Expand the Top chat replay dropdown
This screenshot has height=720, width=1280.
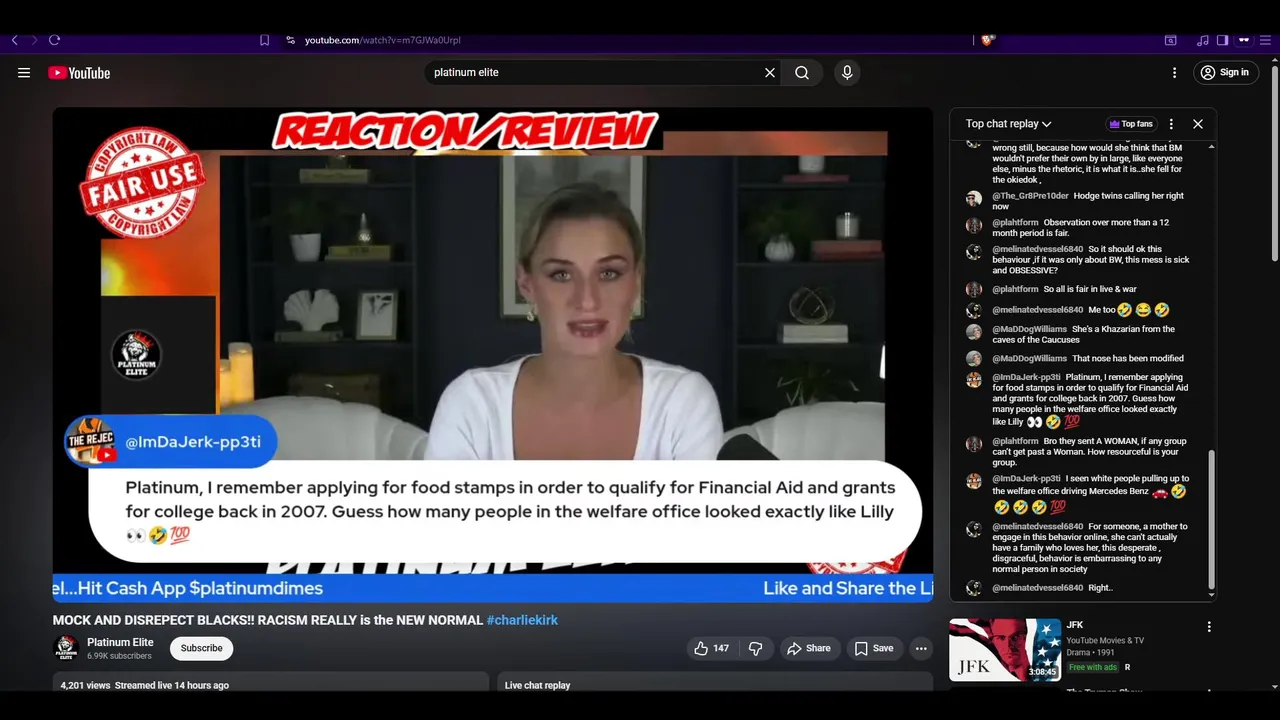click(1008, 124)
